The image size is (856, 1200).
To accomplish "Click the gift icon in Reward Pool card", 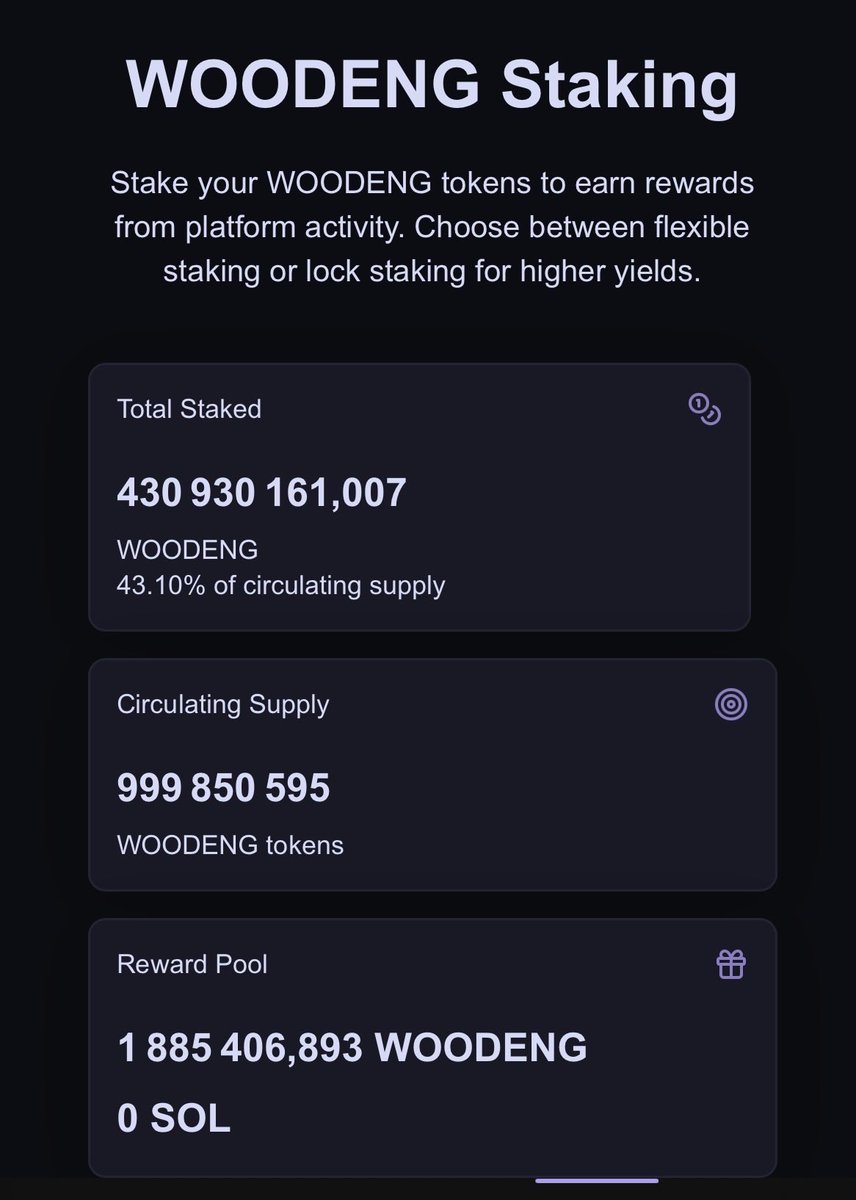I will (x=731, y=965).
